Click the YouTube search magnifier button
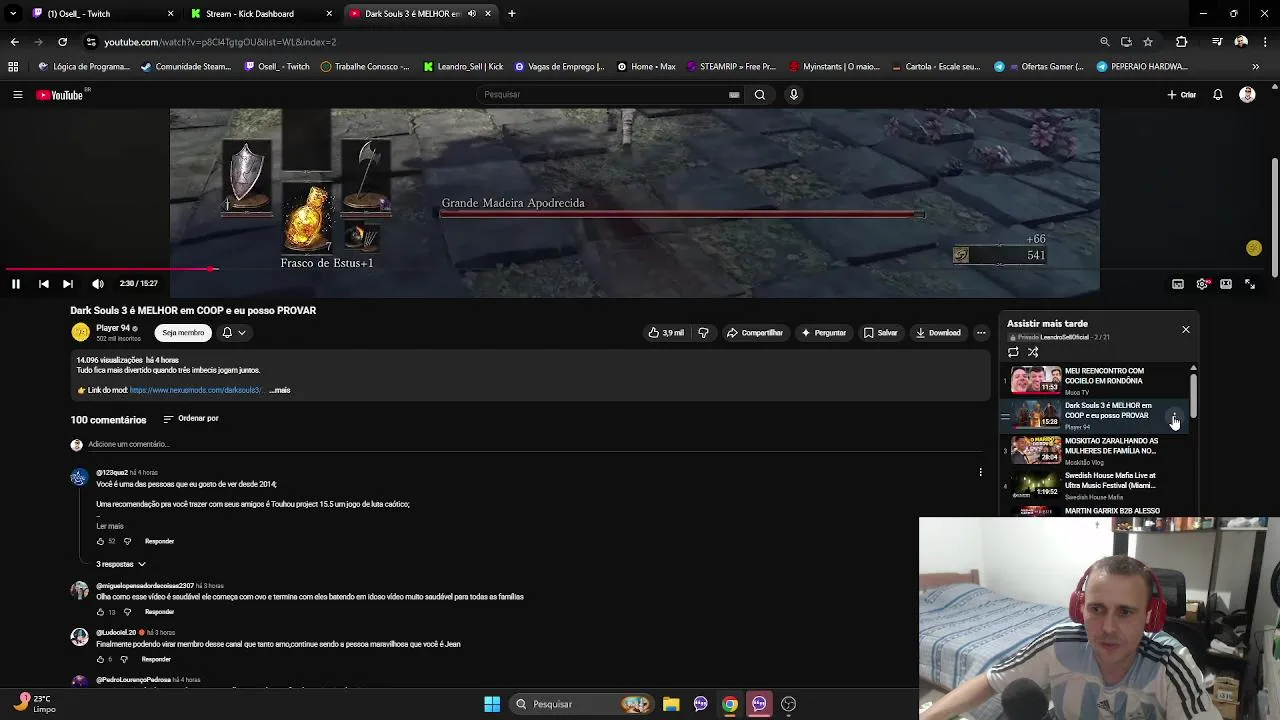The image size is (1280, 720). click(760, 95)
